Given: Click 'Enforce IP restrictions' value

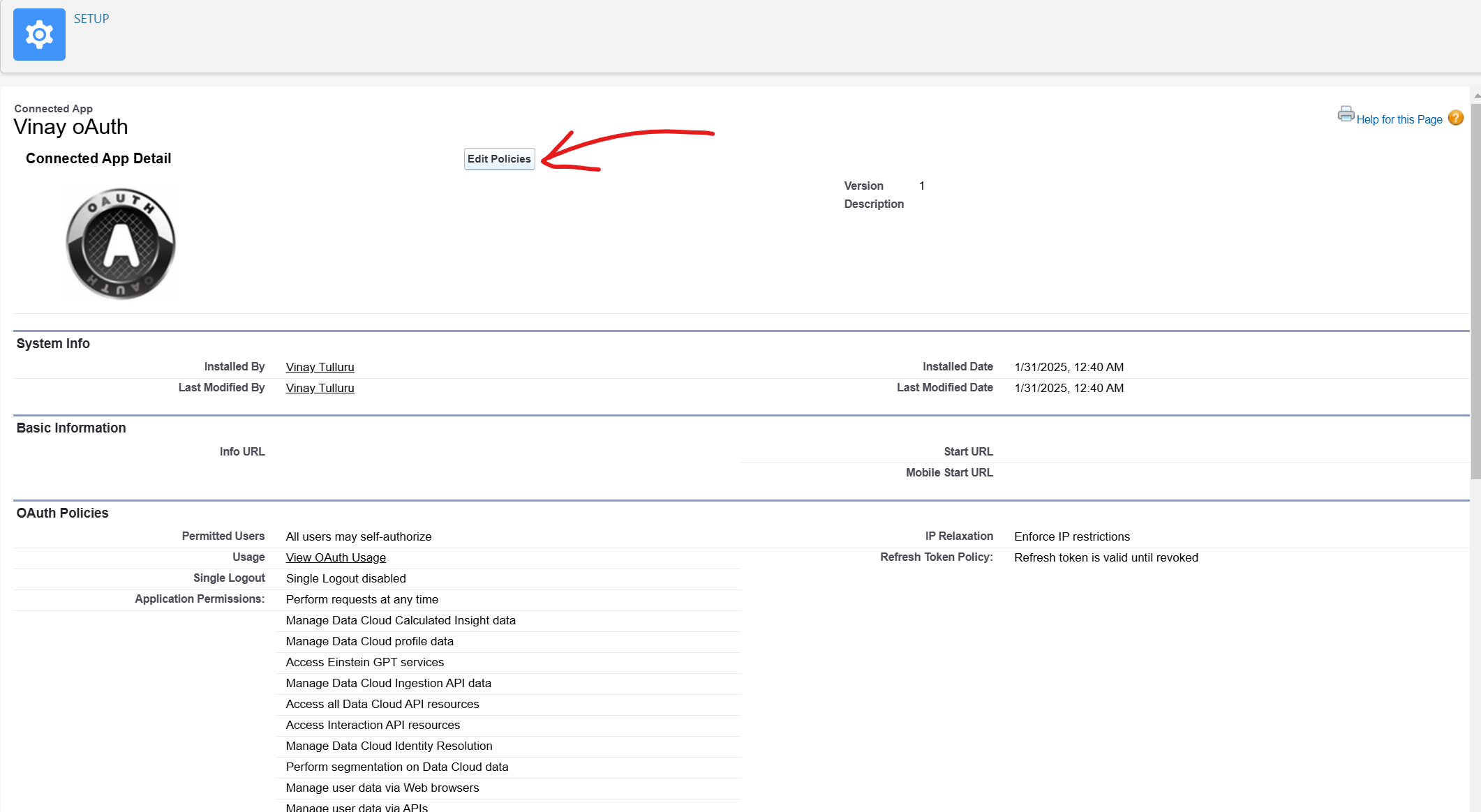Looking at the screenshot, I should pyautogui.click(x=1072, y=536).
